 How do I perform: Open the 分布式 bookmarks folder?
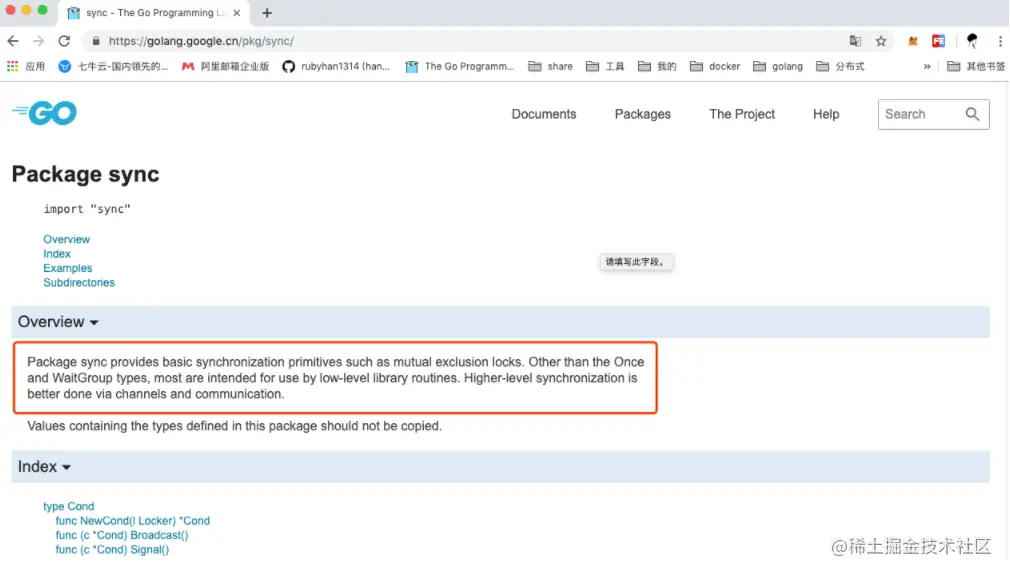coord(840,66)
